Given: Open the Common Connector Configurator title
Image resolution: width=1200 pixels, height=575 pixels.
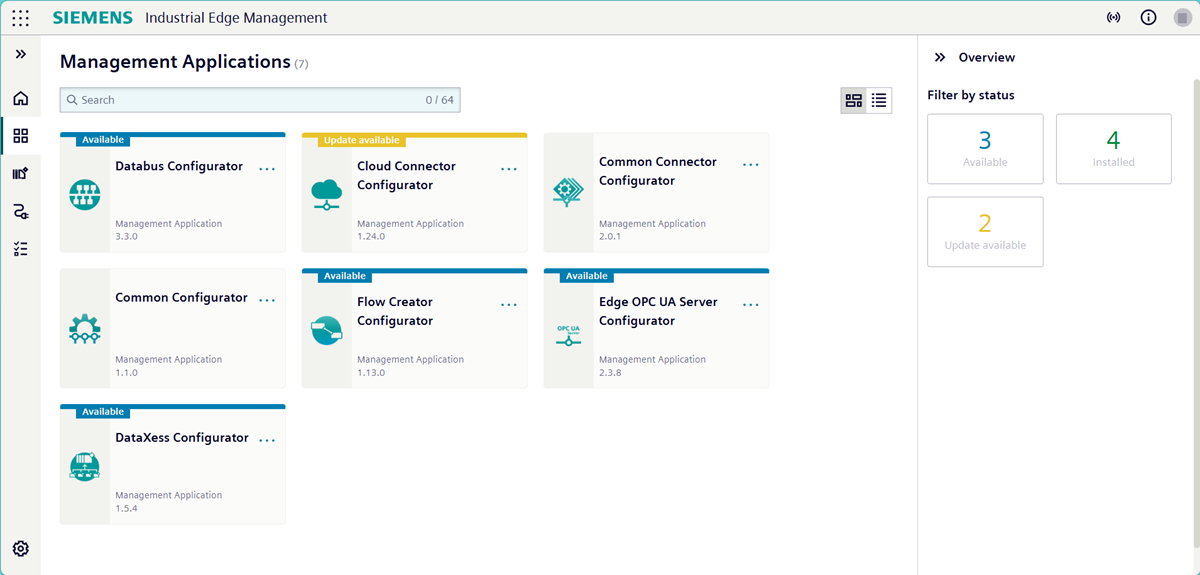Looking at the screenshot, I should (x=658, y=171).
